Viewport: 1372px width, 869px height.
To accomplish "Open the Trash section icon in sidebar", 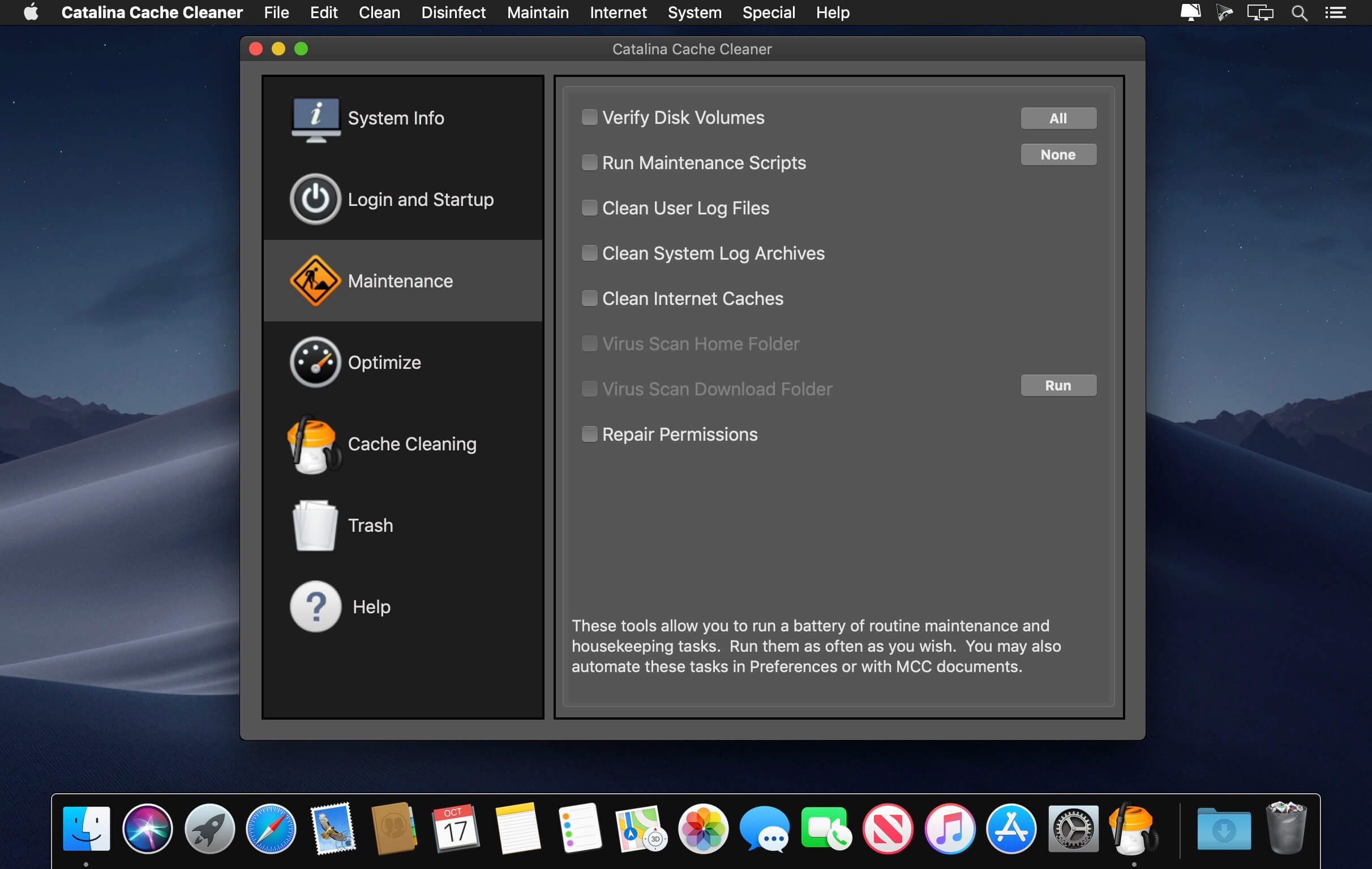I will pos(315,525).
